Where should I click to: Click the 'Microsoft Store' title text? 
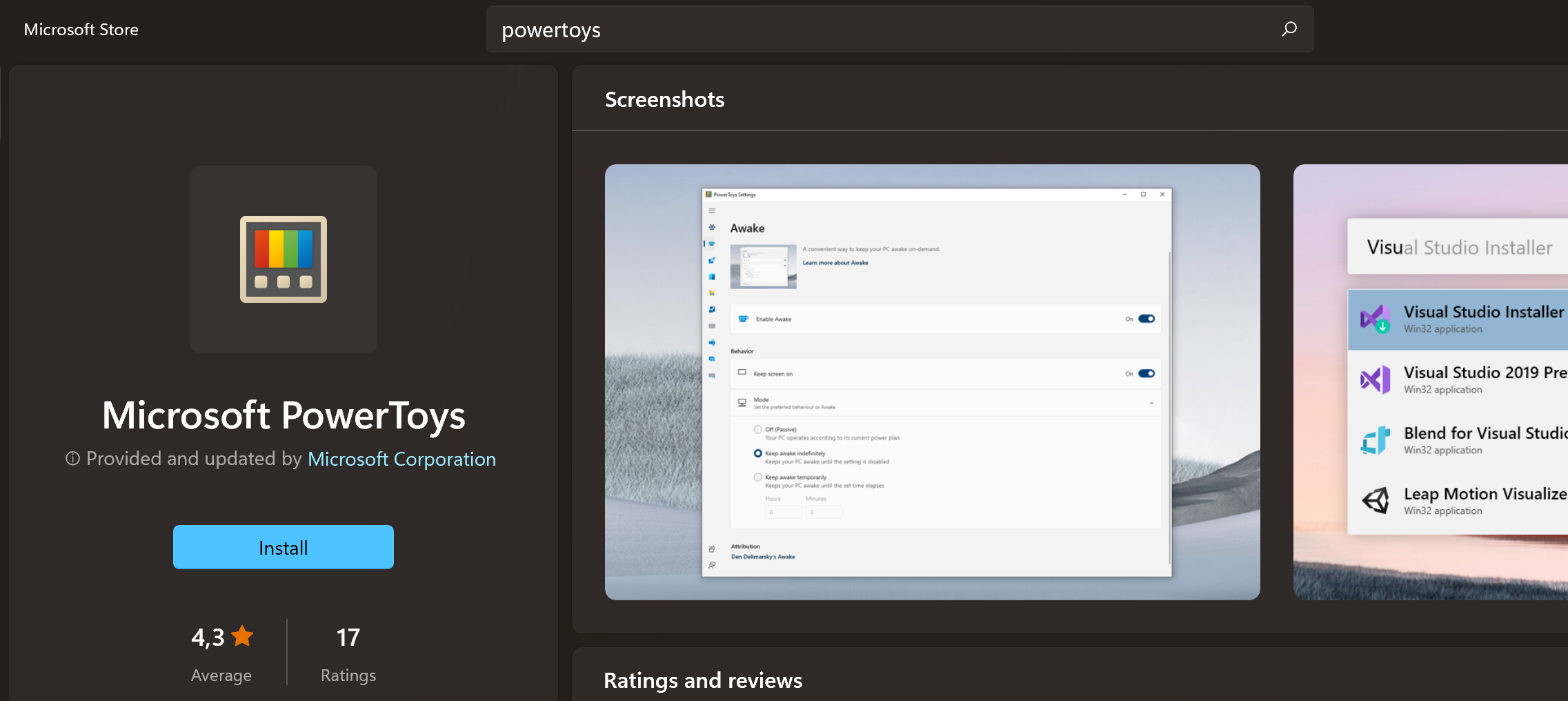pos(81,30)
